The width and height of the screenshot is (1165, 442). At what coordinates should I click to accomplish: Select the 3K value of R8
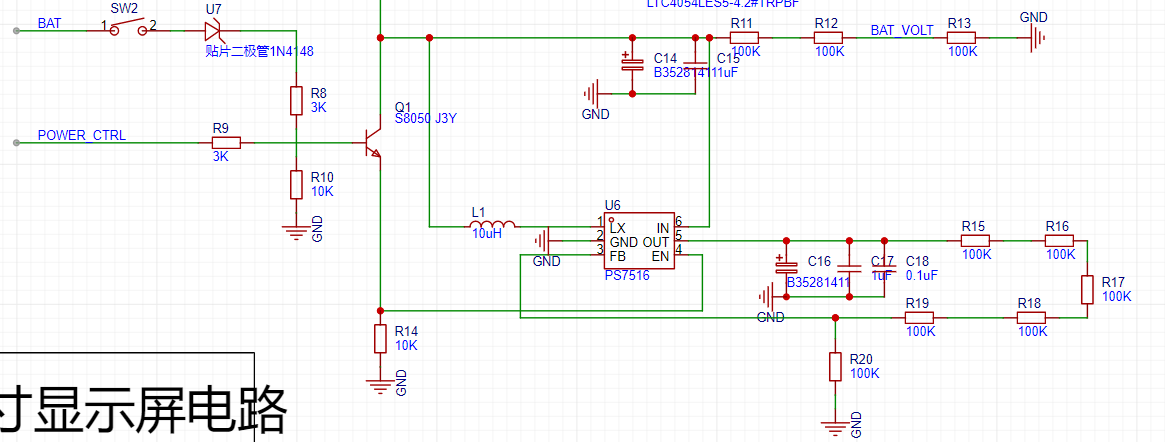click(x=319, y=108)
